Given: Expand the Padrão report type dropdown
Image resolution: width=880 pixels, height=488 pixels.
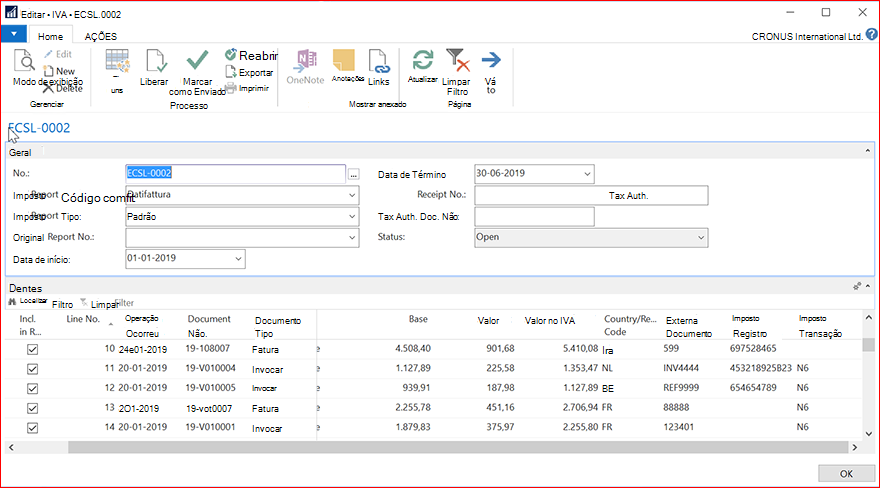Looking at the screenshot, I should [352, 217].
